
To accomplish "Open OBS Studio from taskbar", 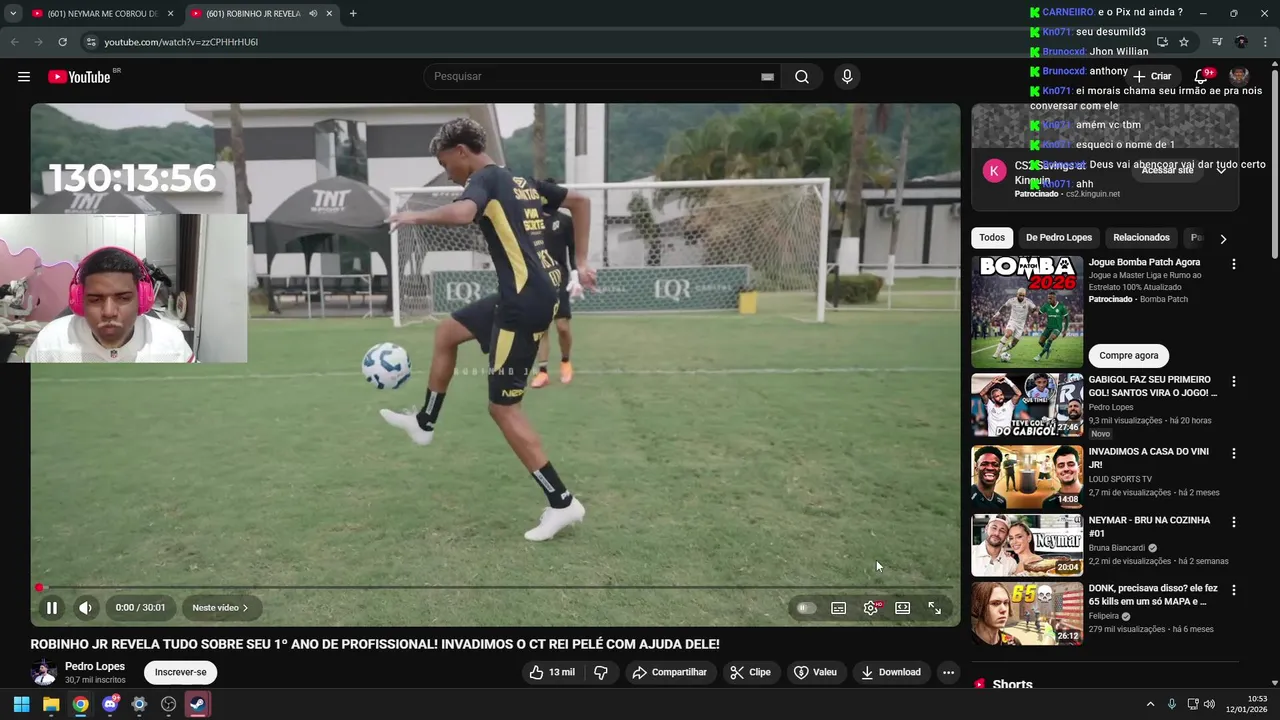I will tap(168, 704).
